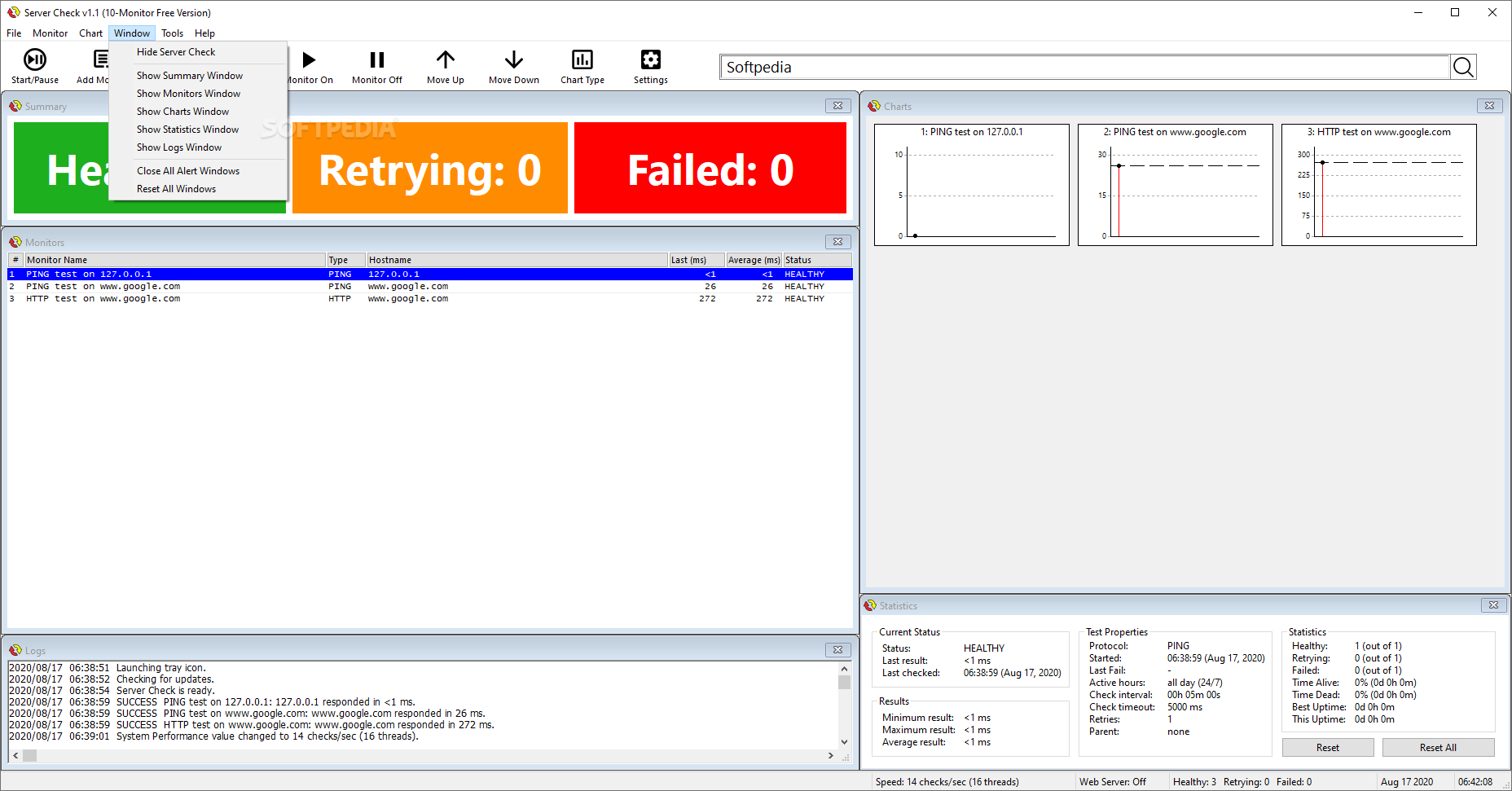Choose Hide Server Check menu entry
Screen dimensions: 1512x791
(x=198, y=52)
